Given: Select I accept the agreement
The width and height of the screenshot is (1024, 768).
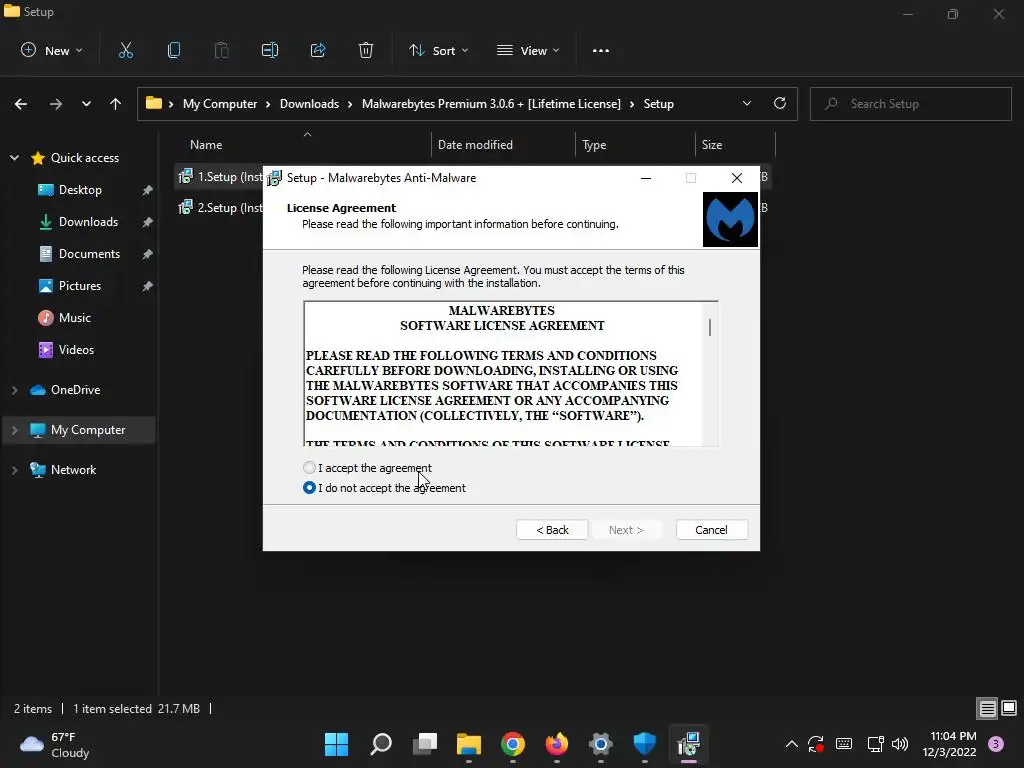Looking at the screenshot, I should pyautogui.click(x=367, y=468).
